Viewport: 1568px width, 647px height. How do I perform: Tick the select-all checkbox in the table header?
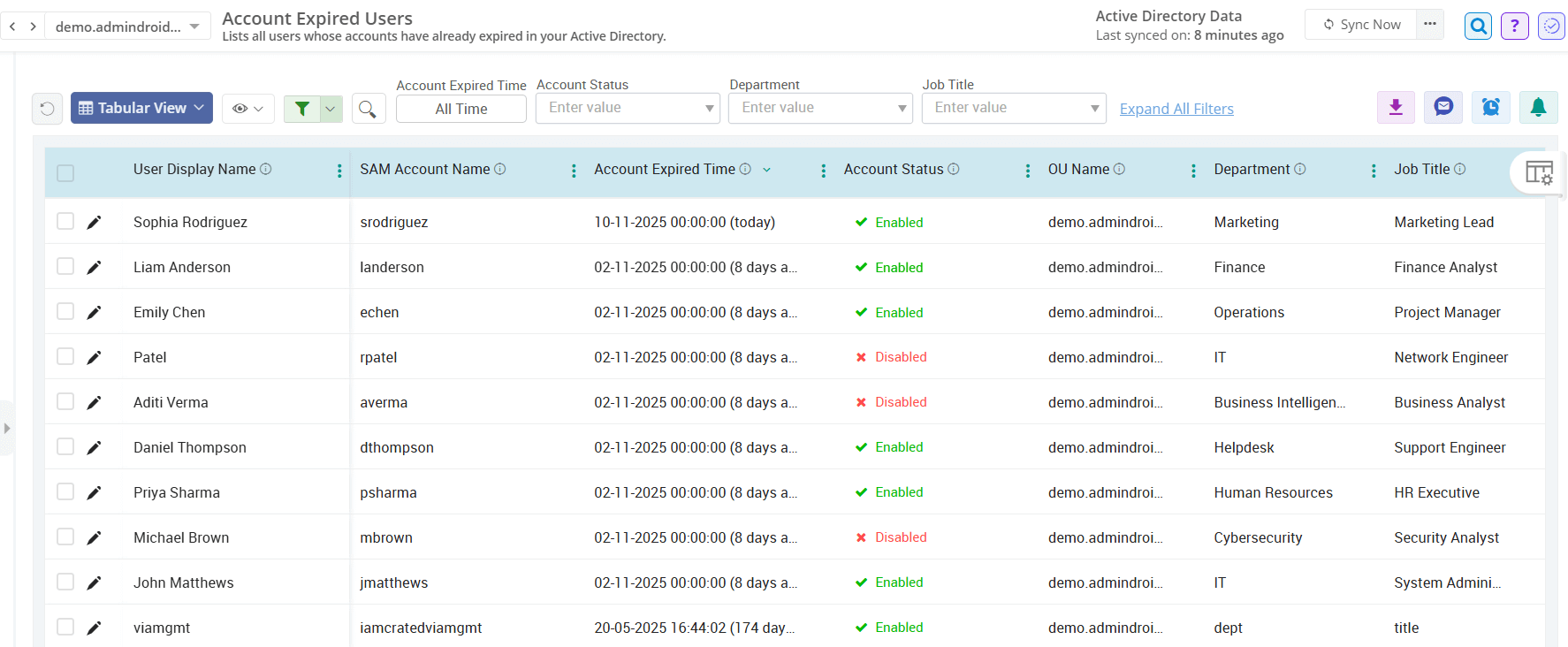pos(65,172)
